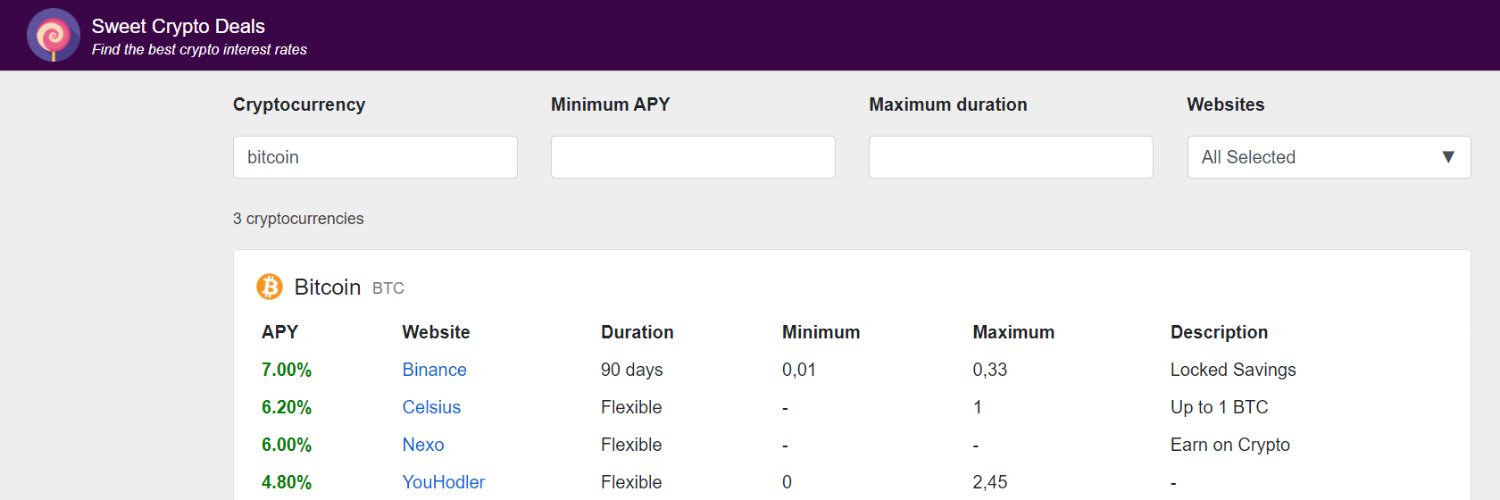Click the orange Bitcoin coin icon

coord(269,287)
